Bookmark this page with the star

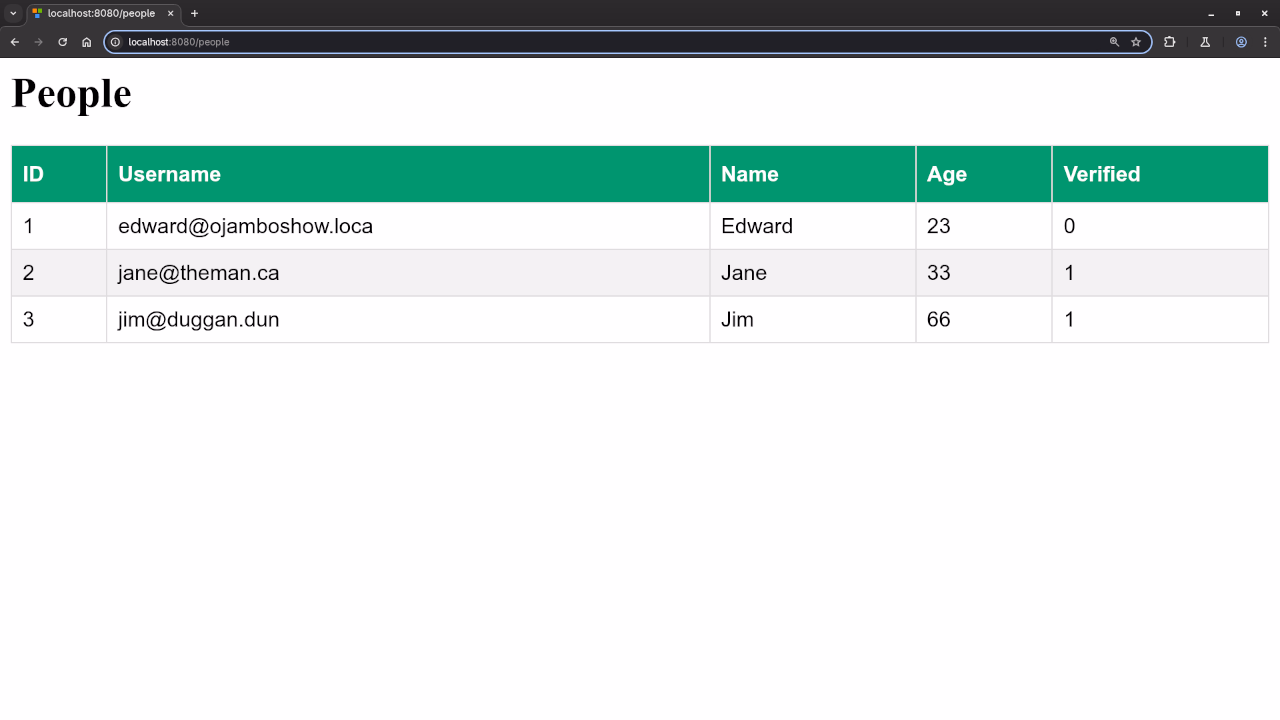coord(1136,42)
